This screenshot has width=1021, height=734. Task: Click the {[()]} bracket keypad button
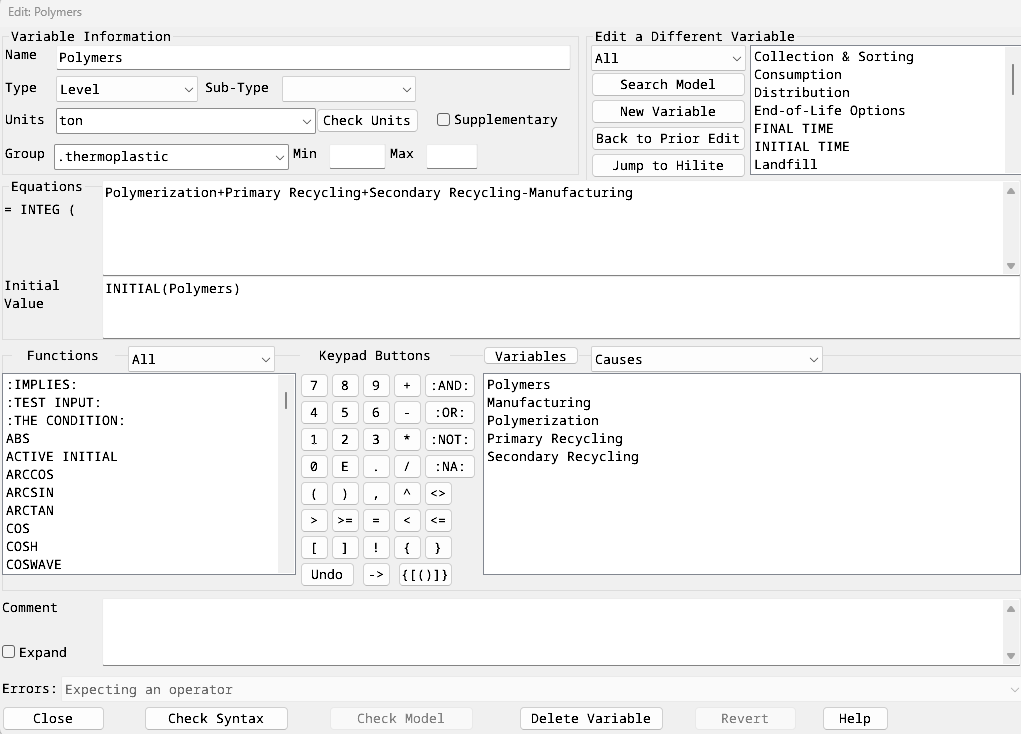tap(425, 575)
